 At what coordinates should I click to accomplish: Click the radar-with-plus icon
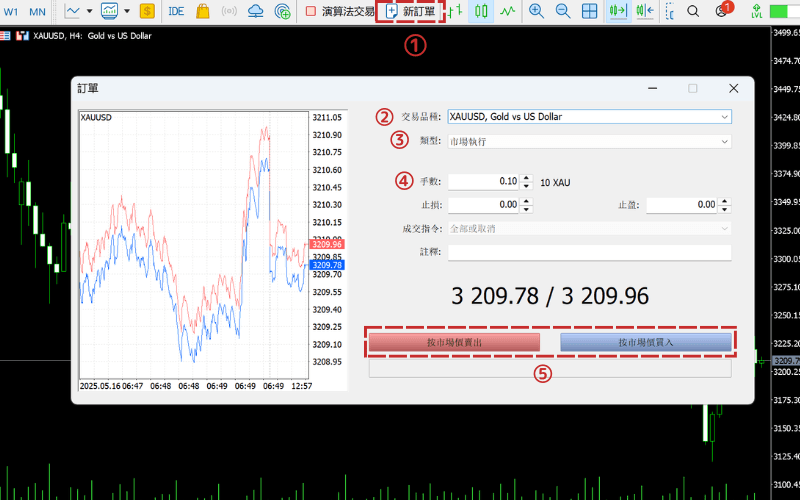click(x=282, y=11)
